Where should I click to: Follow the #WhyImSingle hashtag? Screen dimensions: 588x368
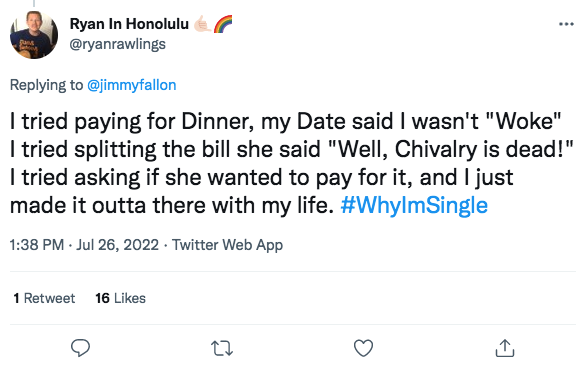(414, 206)
